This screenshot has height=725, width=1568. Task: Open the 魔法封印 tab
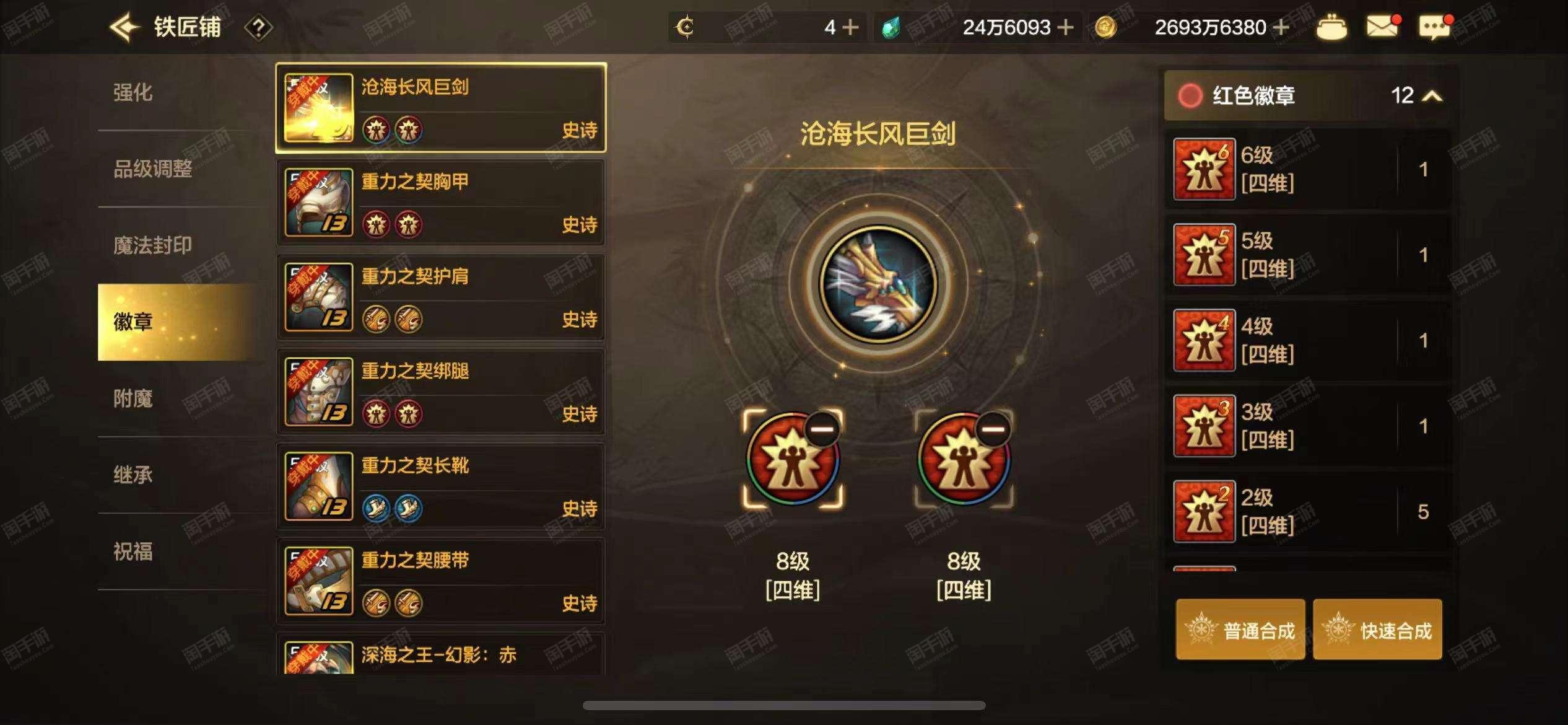(152, 245)
